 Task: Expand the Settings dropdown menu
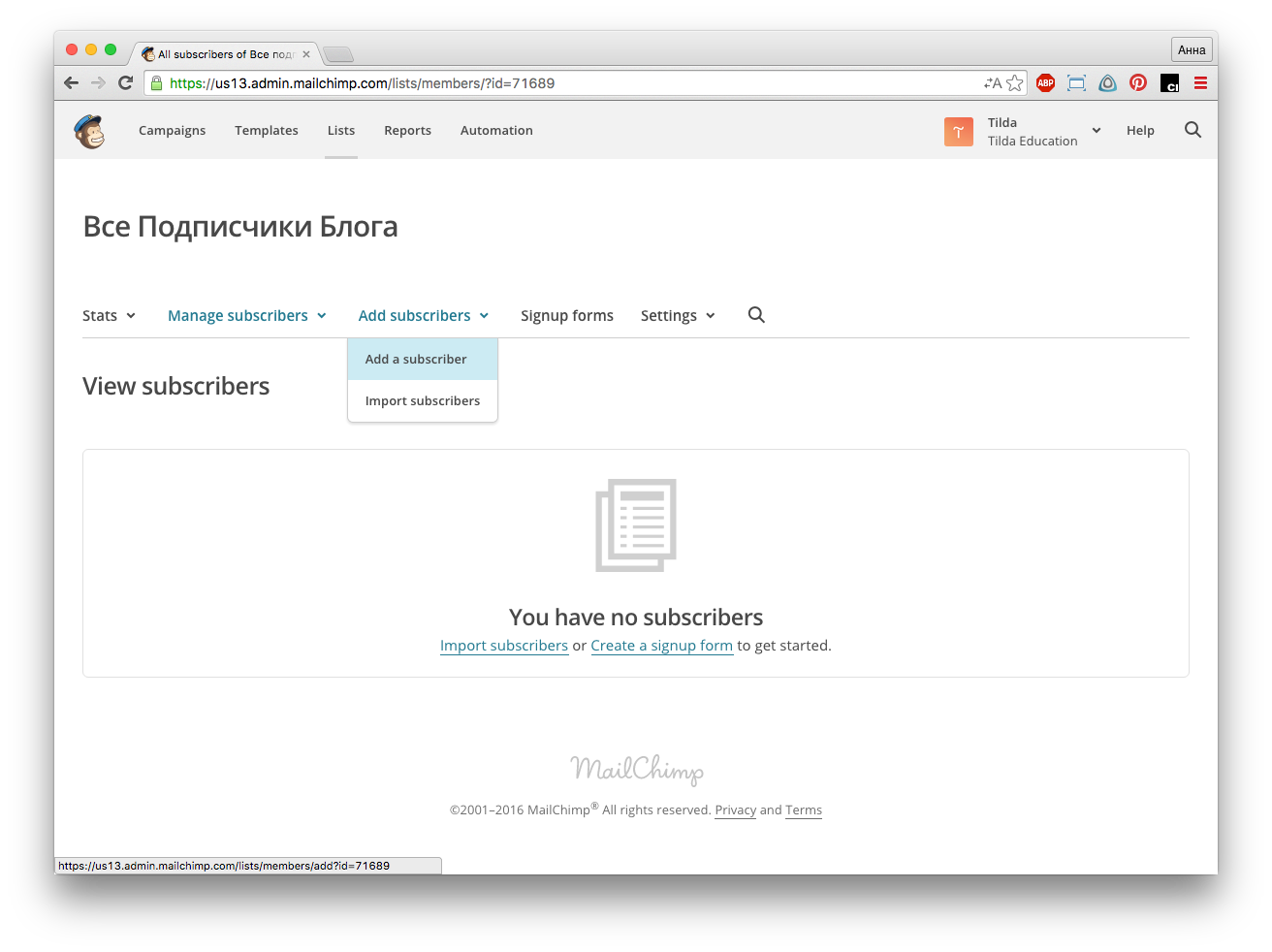(x=678, y=316)
